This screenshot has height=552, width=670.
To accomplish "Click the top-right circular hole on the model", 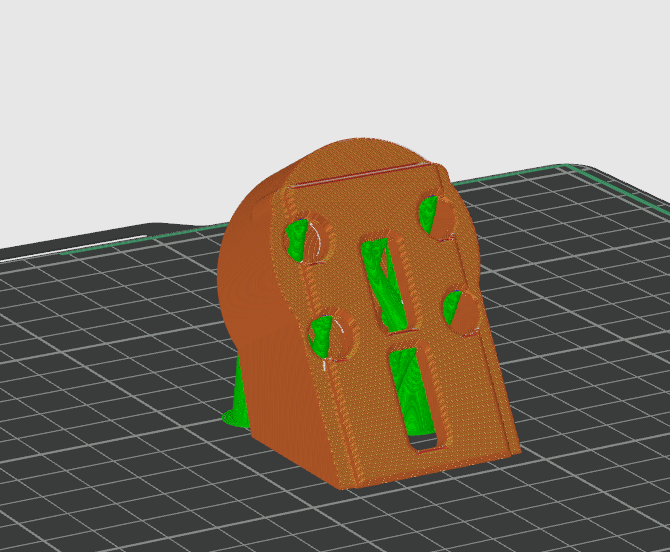I will (436, 214).
